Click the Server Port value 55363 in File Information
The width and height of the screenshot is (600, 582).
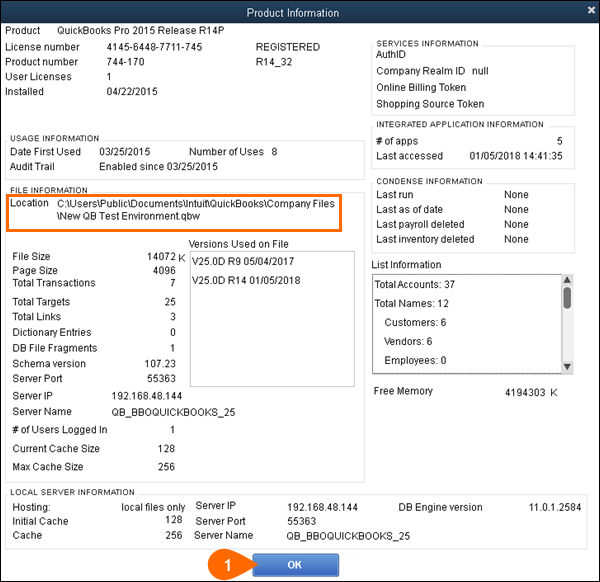[161, 378]
